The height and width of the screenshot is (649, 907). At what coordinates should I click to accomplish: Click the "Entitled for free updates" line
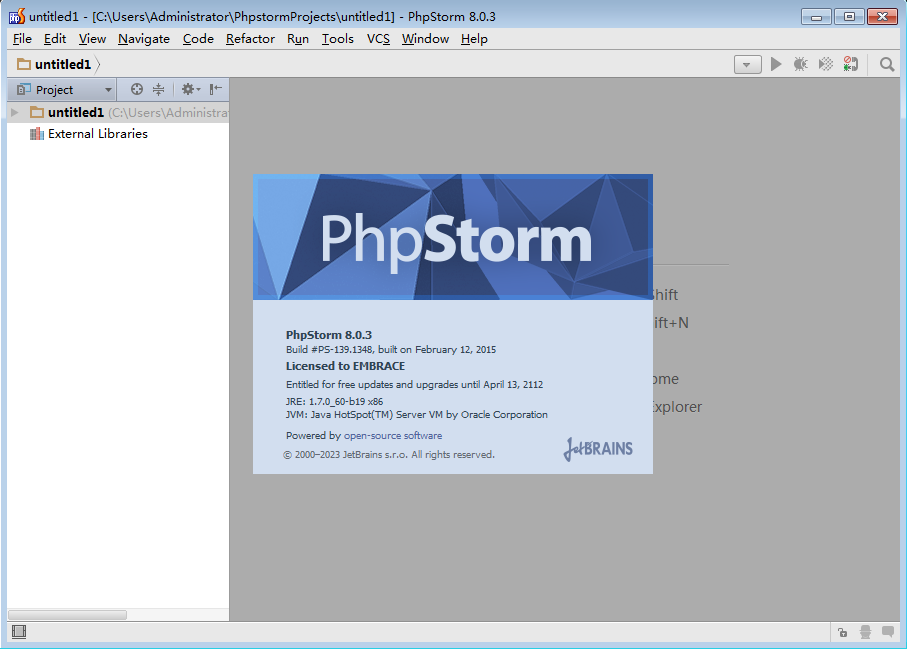pyautogui.click(x=414, y=385)
